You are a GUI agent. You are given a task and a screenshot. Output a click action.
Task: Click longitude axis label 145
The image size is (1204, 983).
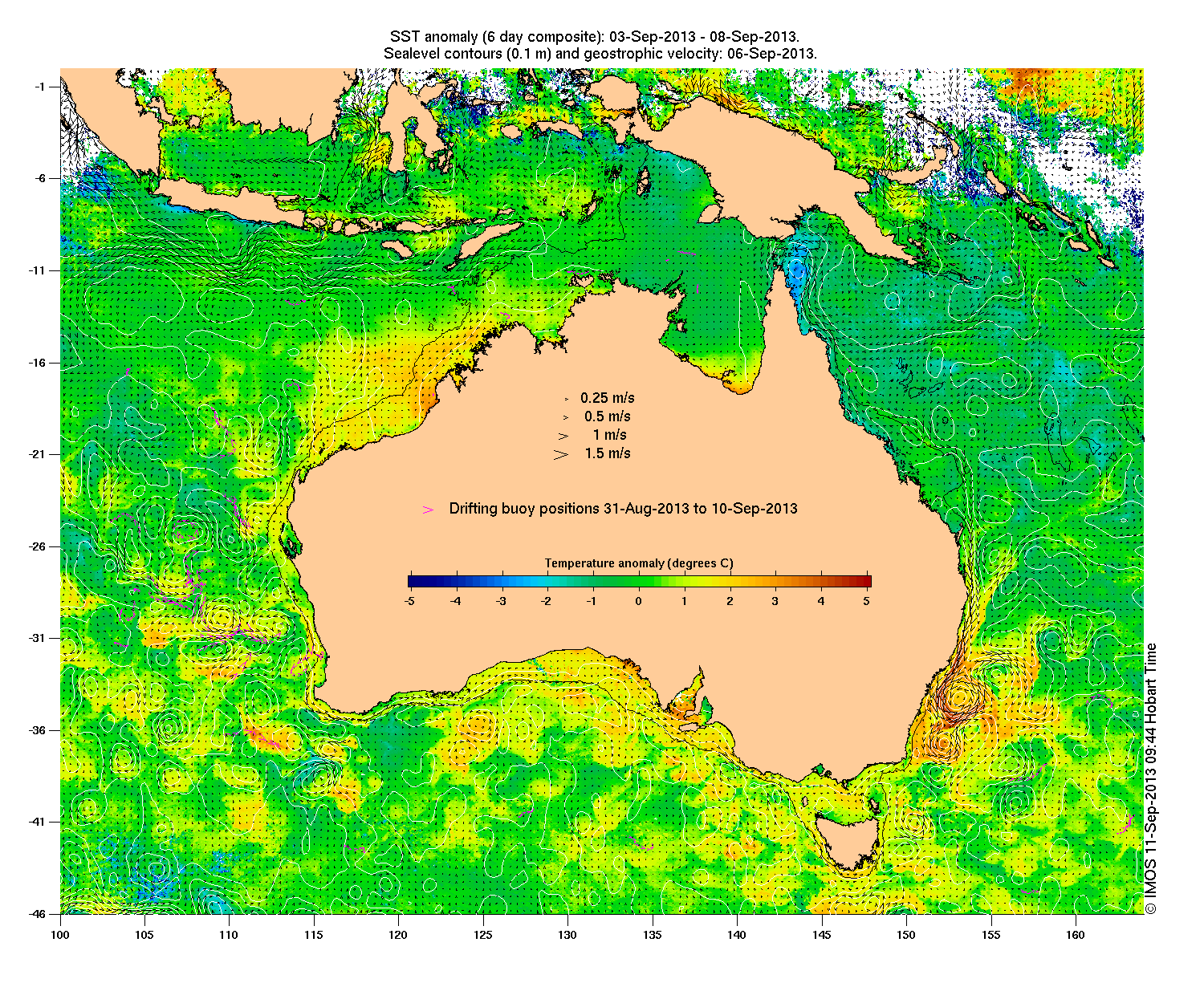[822, 935]
